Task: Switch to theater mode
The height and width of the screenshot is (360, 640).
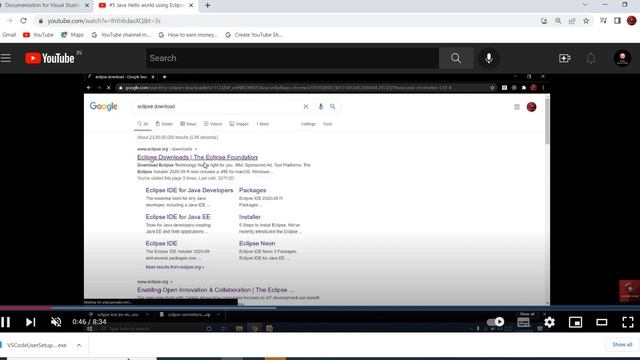Action: pos(602,322)
